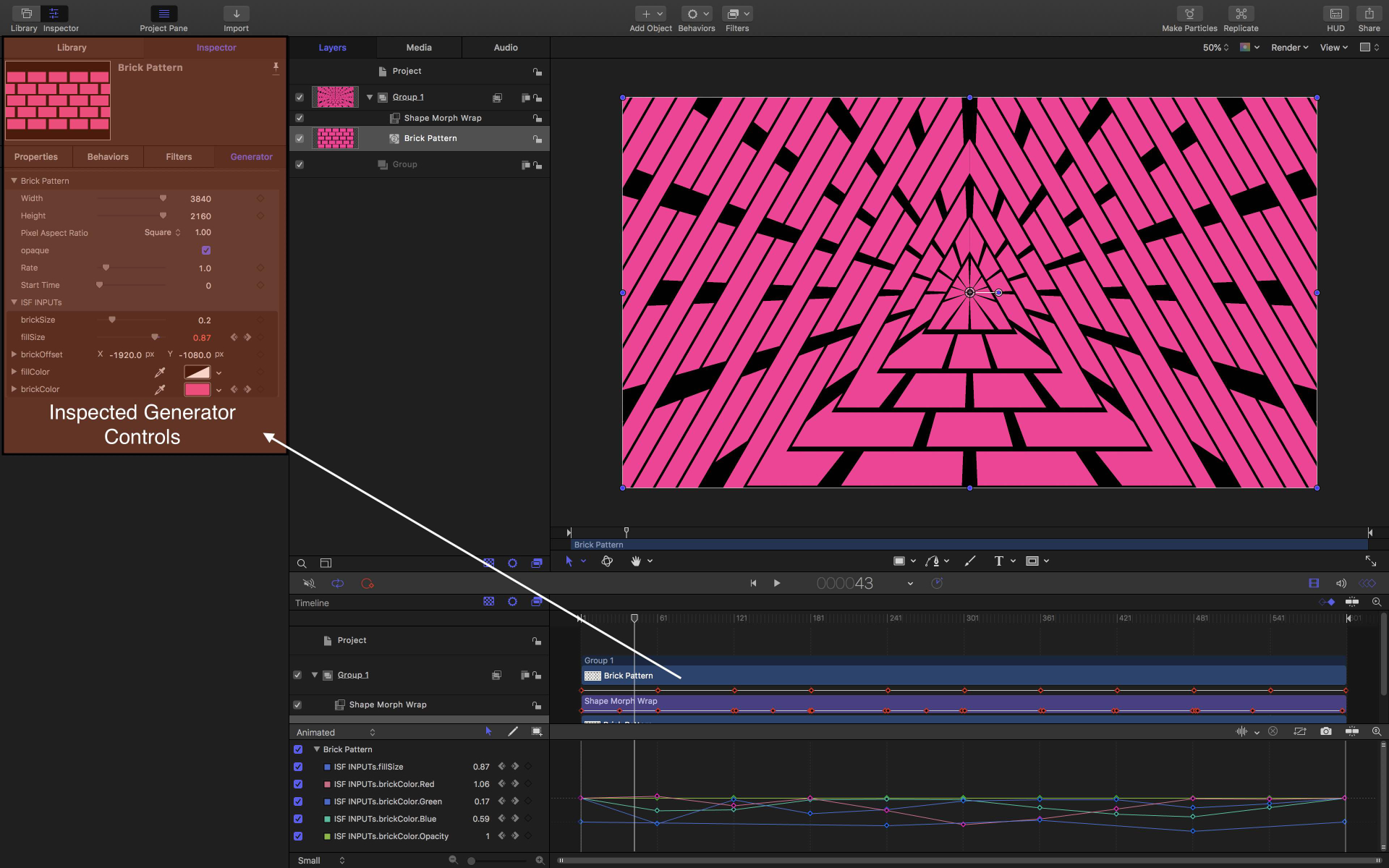
Task: Toggle the Project Pane button
Action: (x=163, y=14)
